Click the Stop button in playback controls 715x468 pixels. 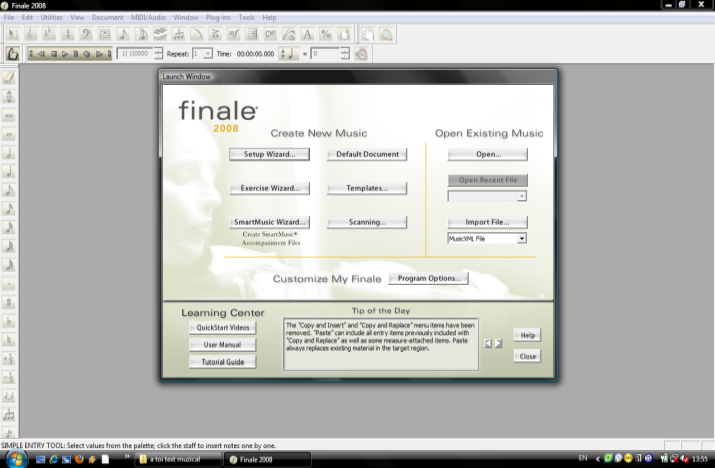click(54, 54)
